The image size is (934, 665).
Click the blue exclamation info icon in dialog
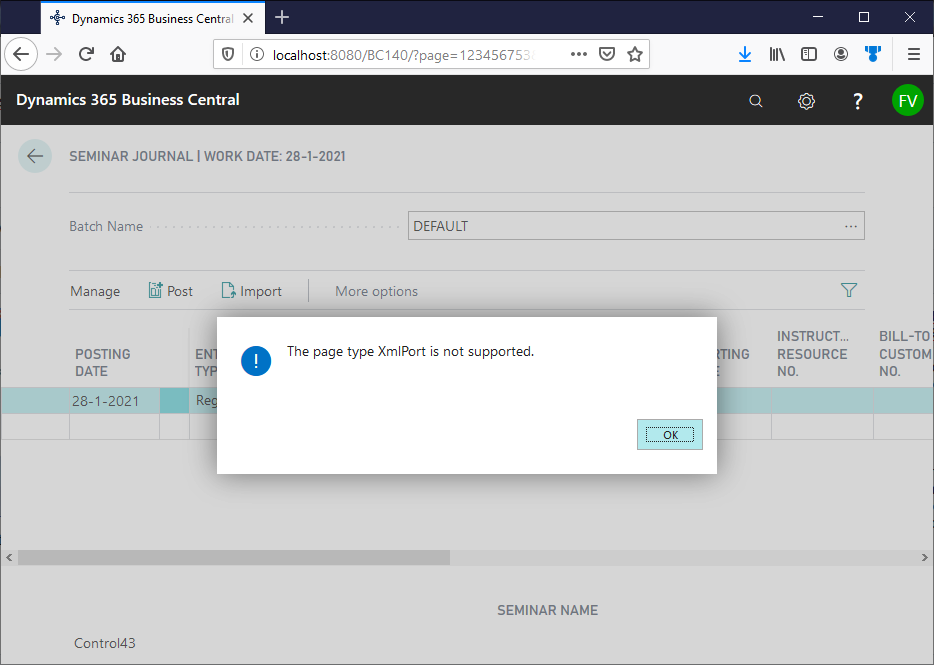(x=256, y=361)
